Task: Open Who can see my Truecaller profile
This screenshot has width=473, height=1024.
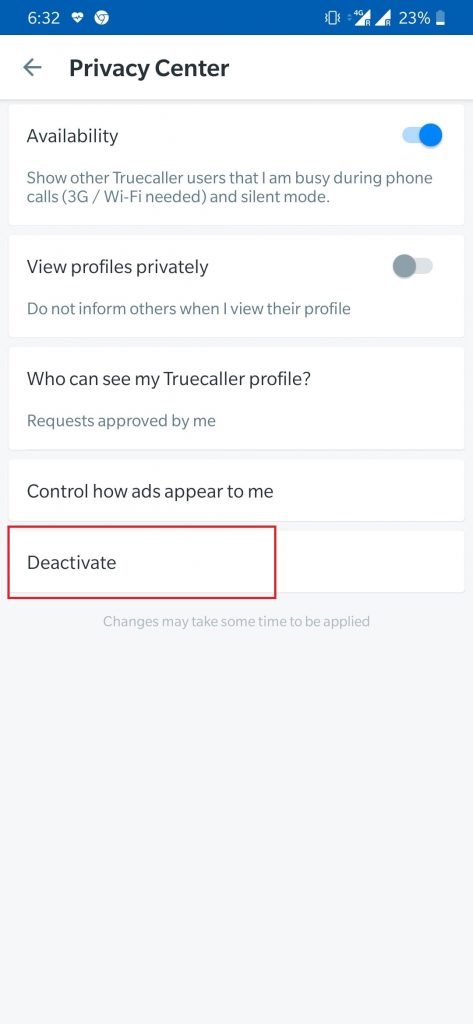Action: 236,398
